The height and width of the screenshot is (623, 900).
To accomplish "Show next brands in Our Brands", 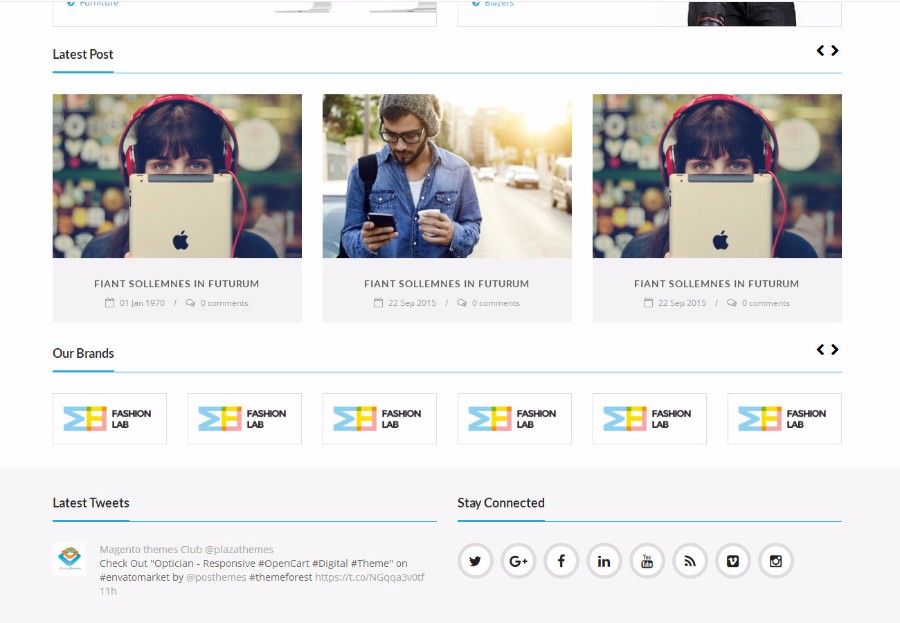I will click(x=835, y=350).
